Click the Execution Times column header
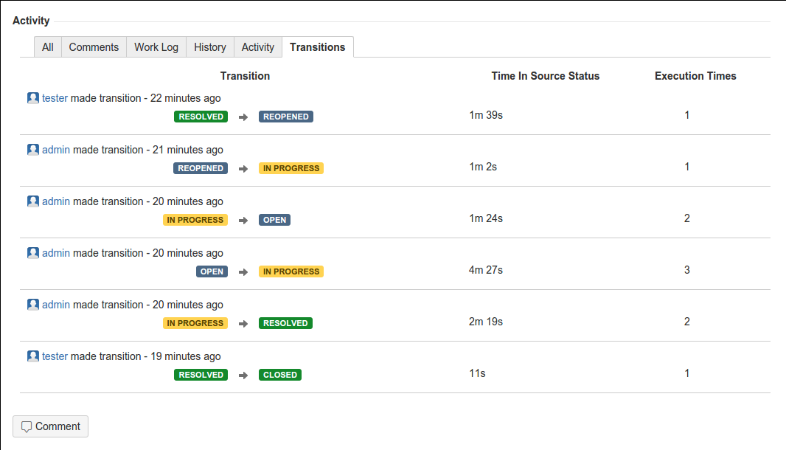This screenshot has height=450, width=786. (x=696, y=76)
